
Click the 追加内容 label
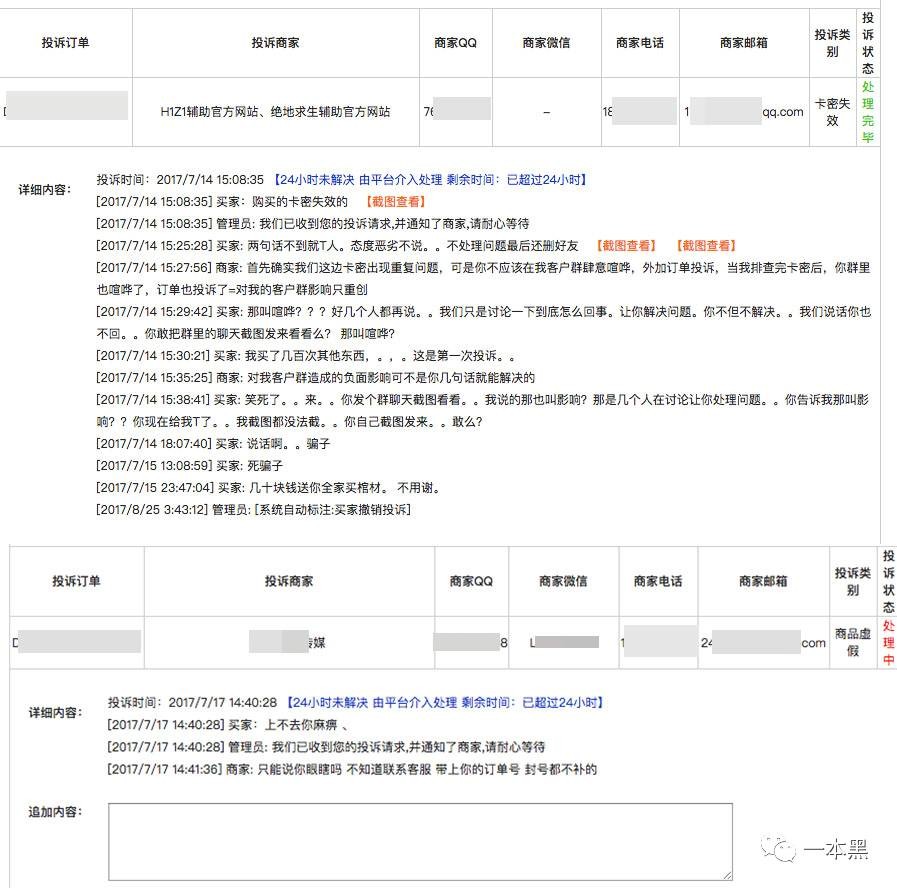55,812
